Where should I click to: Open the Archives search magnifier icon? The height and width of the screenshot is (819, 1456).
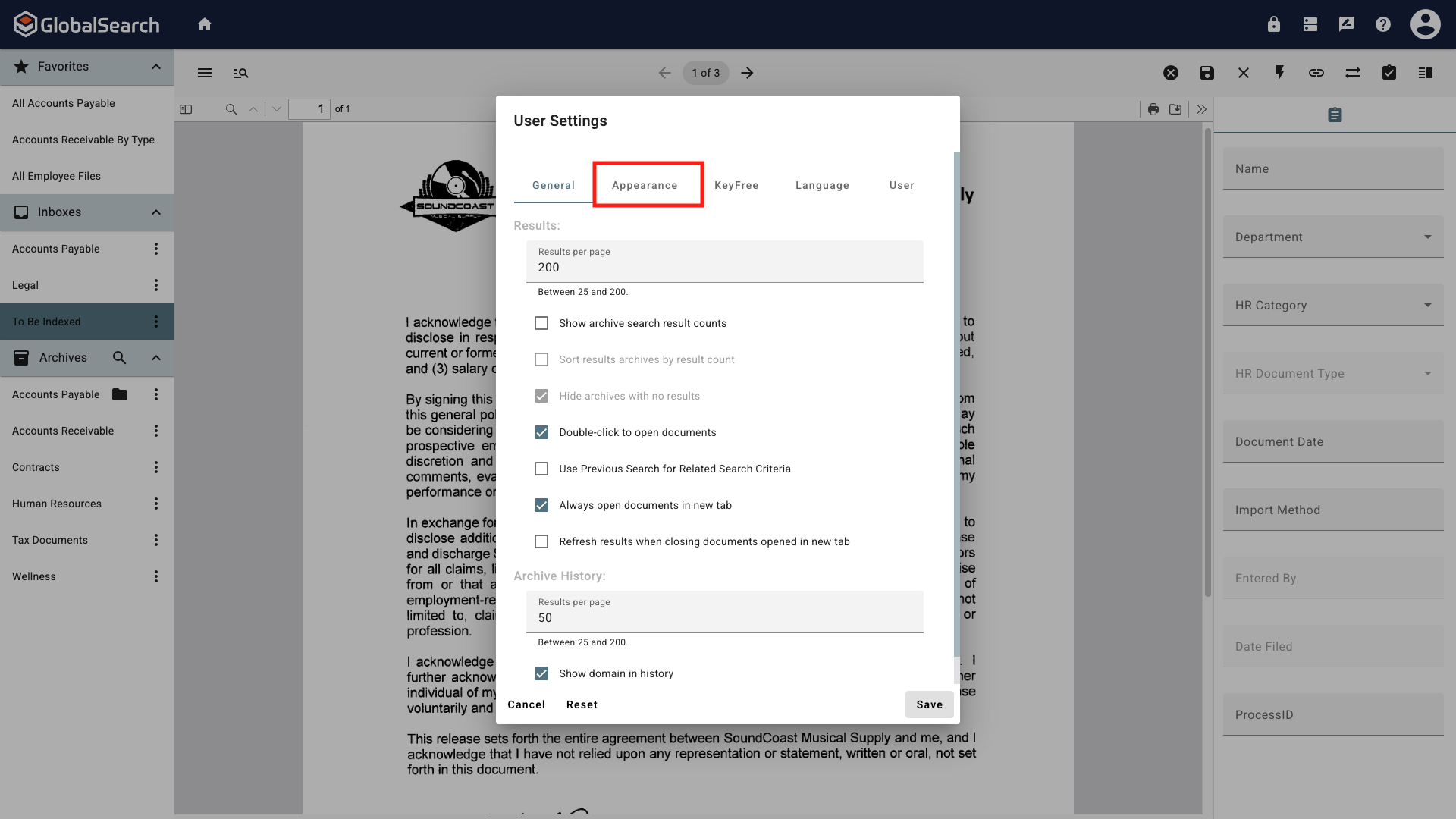119,357
